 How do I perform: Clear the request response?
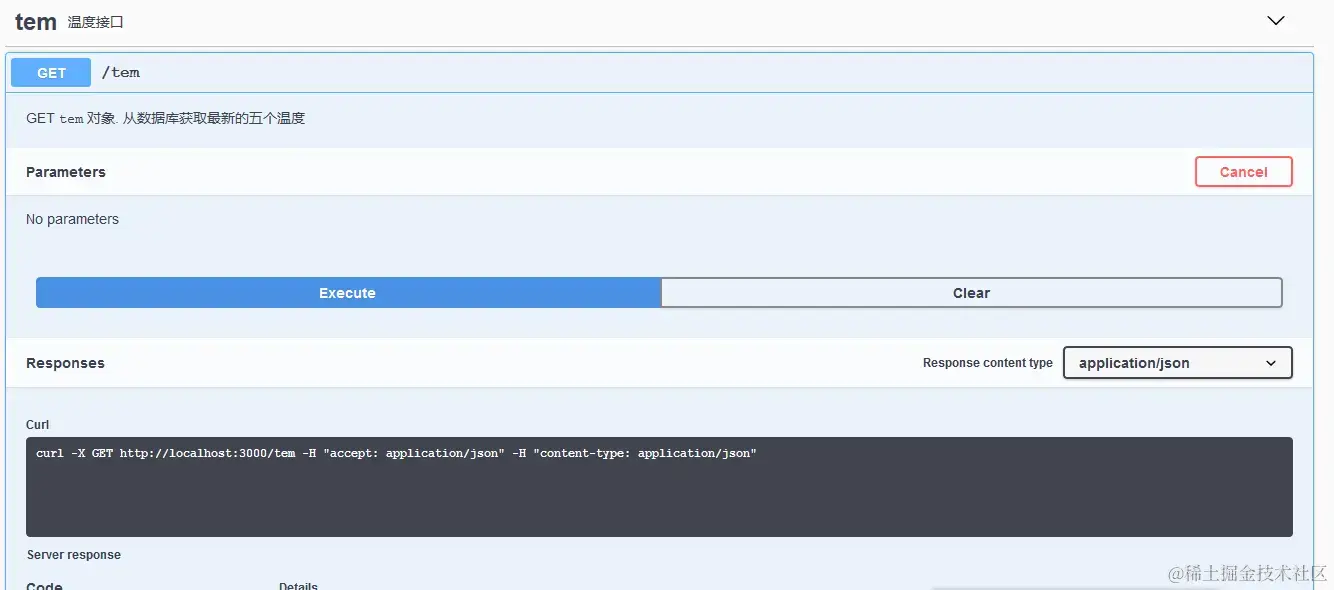(x=971, y=293)
